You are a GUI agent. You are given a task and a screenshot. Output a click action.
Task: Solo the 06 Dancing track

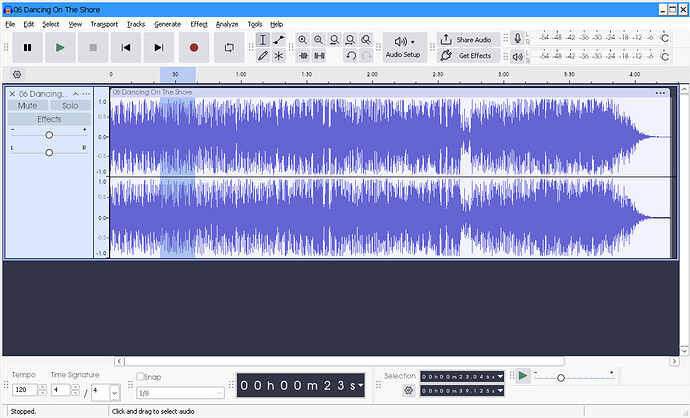[70, 106]
